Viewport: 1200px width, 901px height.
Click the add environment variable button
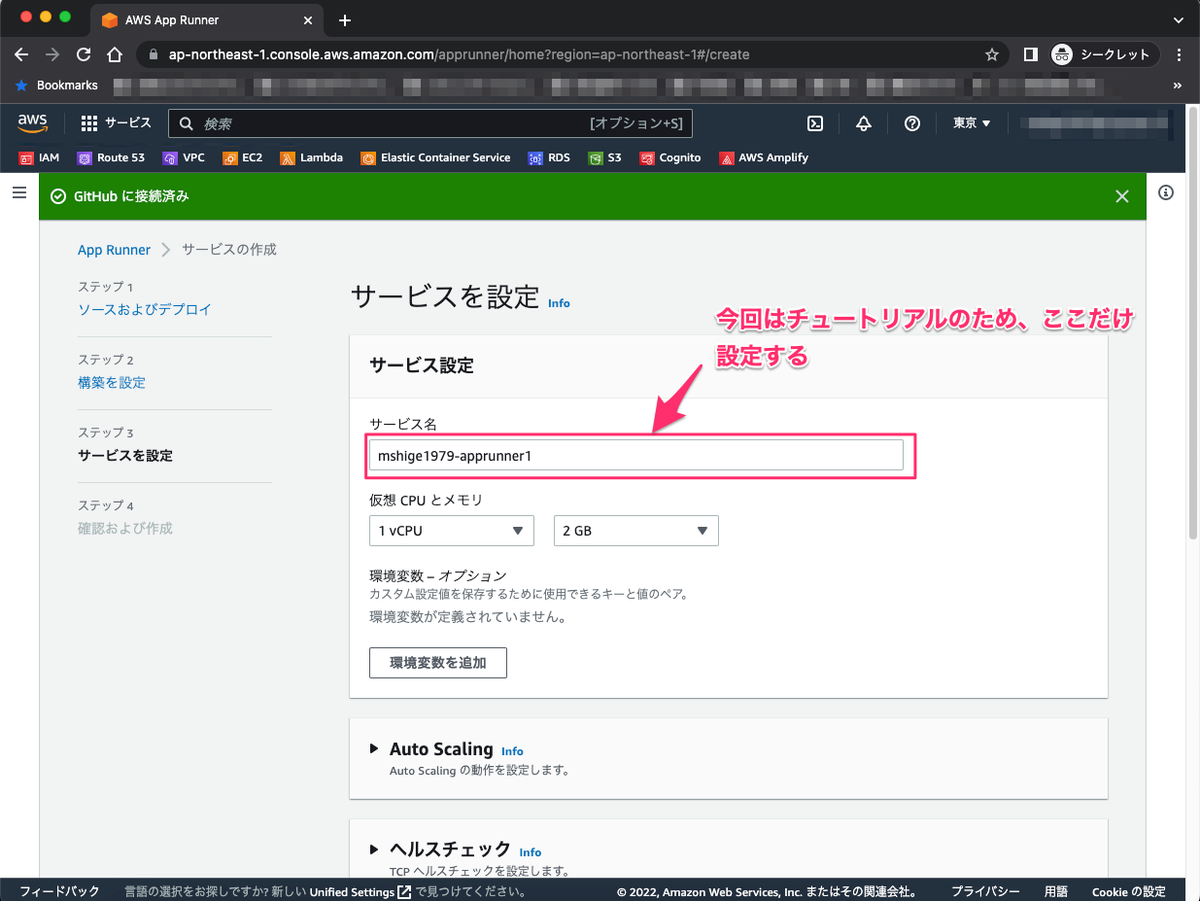(438, 663)
